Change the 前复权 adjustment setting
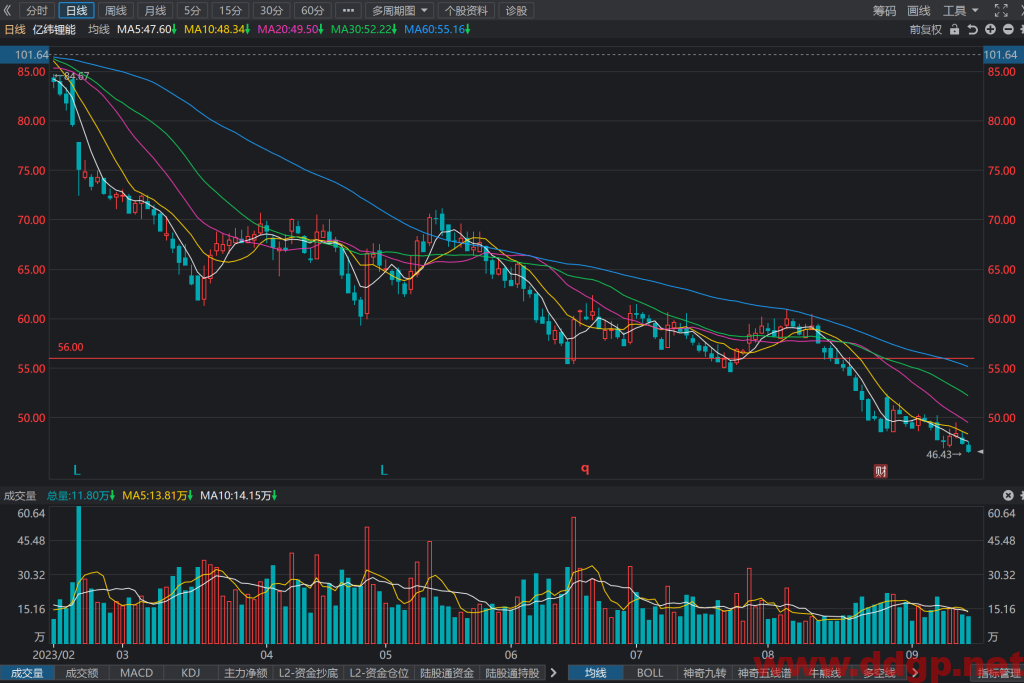1024x683 pixels. click(925, 29)
